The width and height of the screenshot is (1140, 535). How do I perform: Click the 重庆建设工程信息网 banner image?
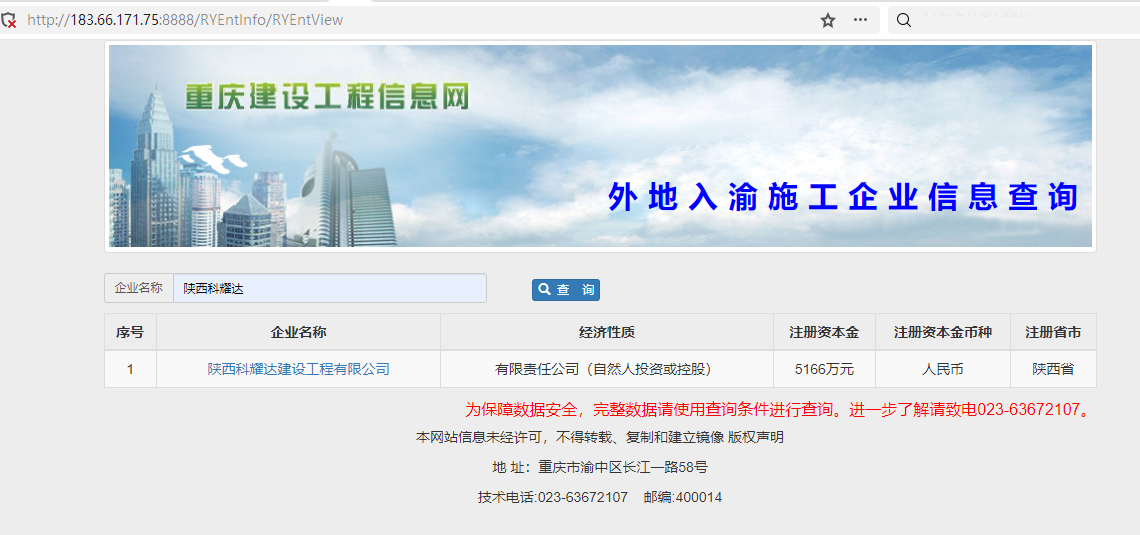601,146
